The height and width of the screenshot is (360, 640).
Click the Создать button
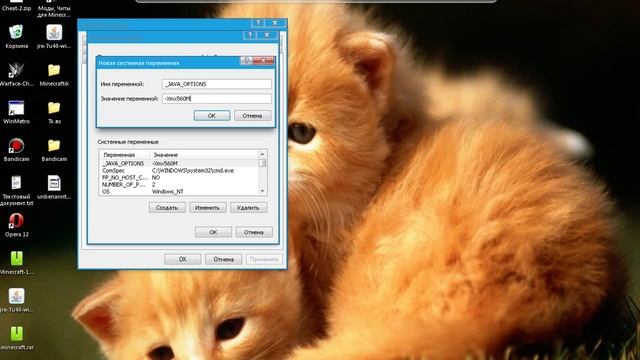click(x=167, y=208)
